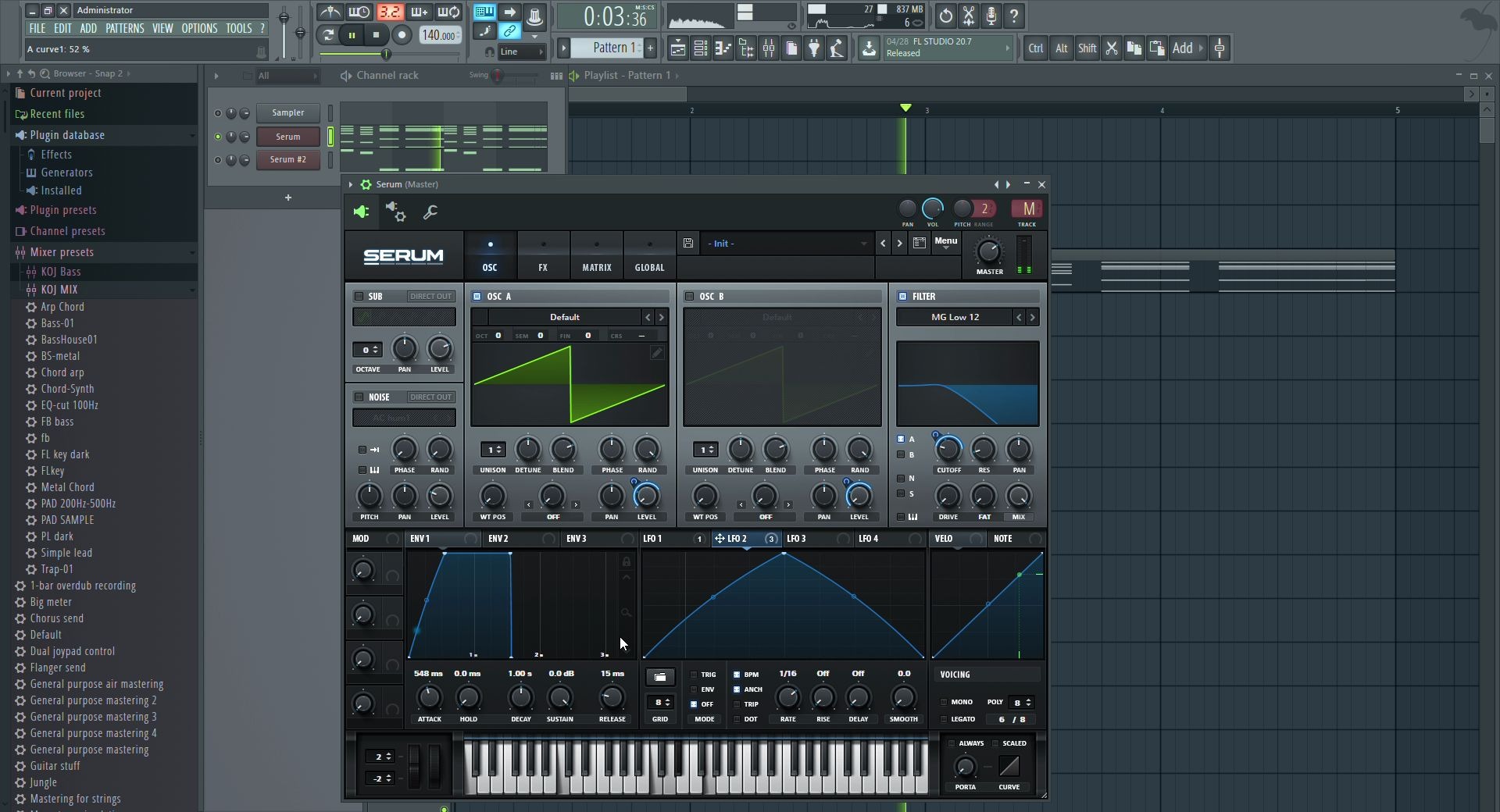The width and height of the screenshot is (1500, 812).
Task: Click the Paste clipboard shortcut icon
Action: [1157, 48]
